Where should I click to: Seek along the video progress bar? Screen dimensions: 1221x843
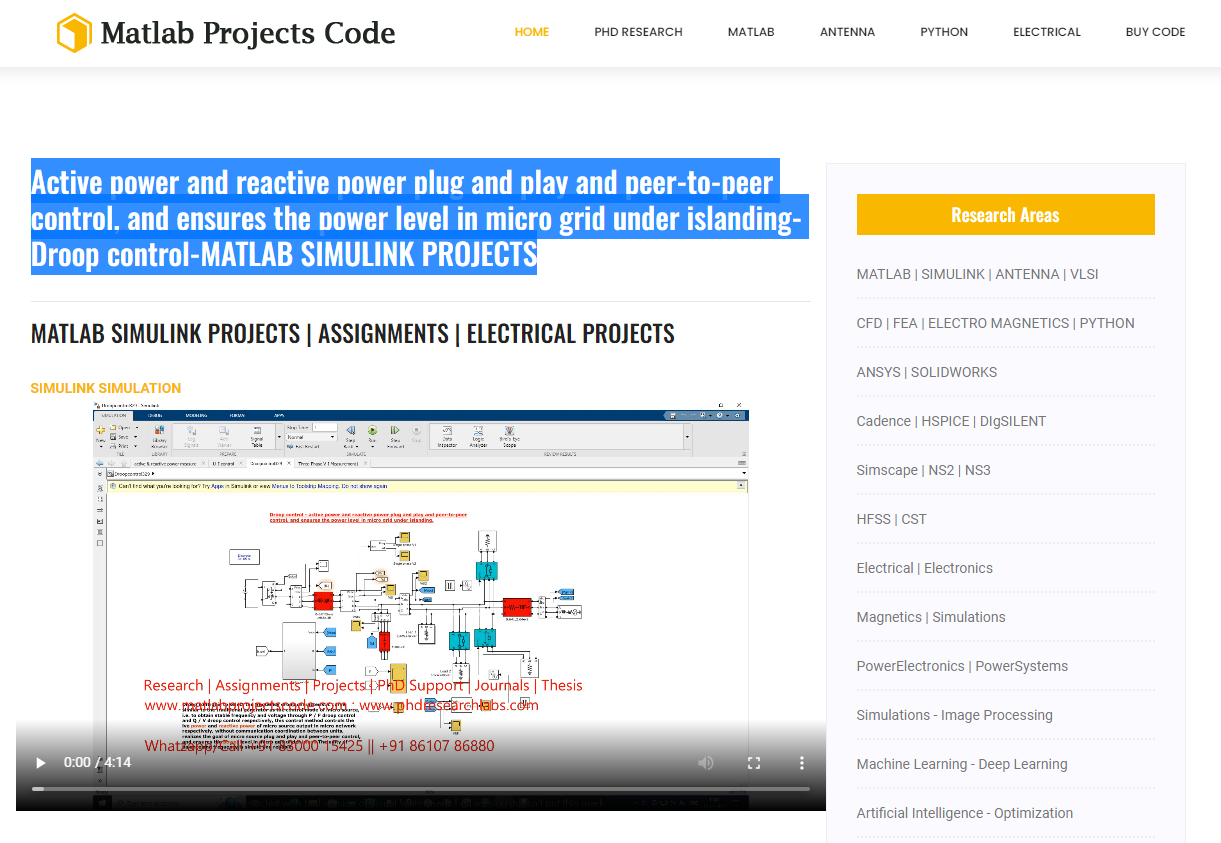pos(421,789)
